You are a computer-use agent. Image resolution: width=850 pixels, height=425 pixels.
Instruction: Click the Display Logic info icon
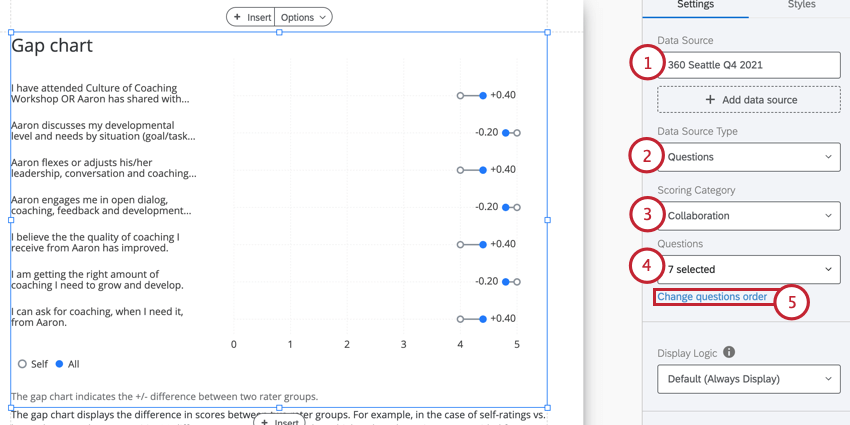click(x=729, y=353)
